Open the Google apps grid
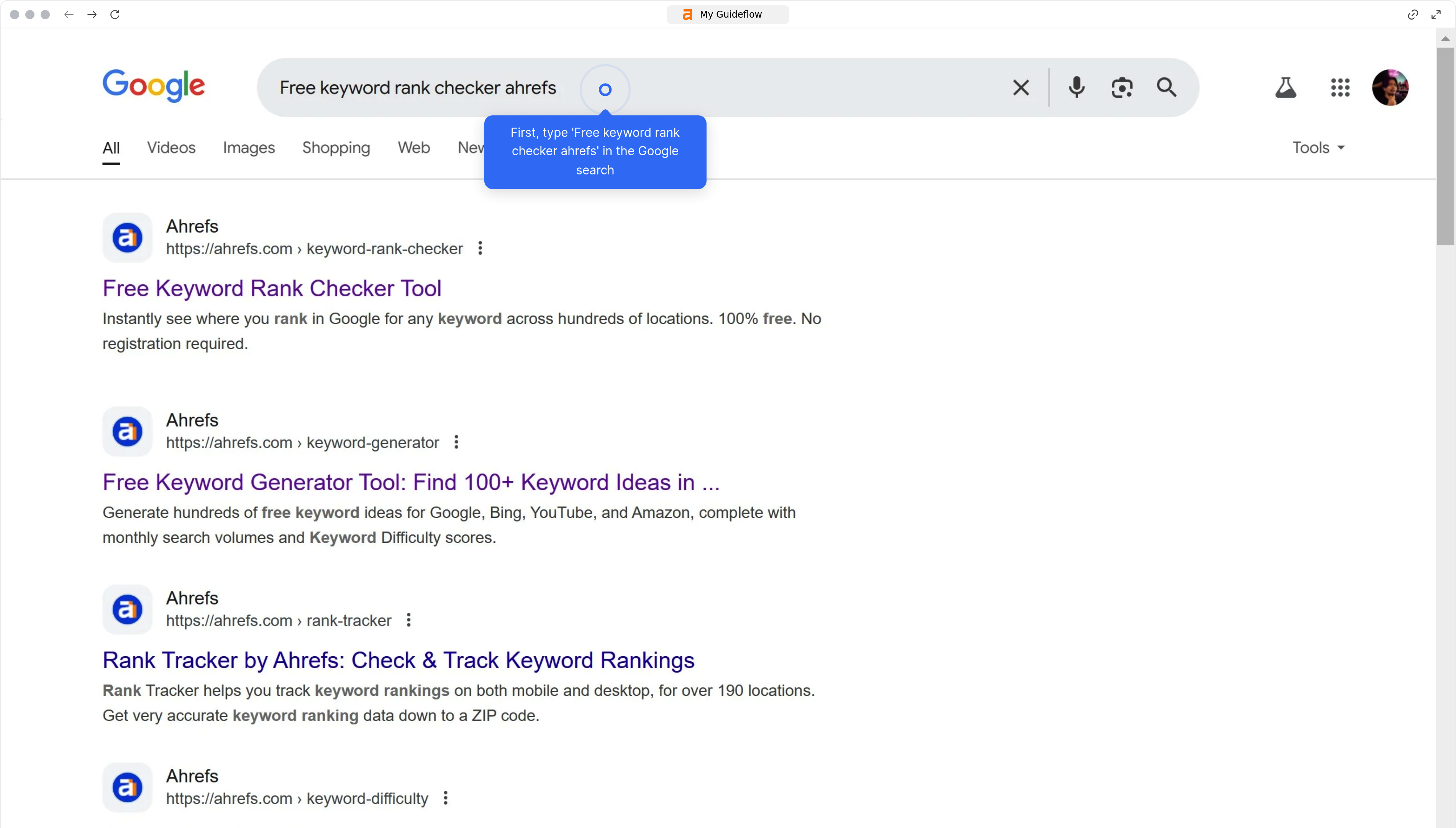 point(1340,87)
